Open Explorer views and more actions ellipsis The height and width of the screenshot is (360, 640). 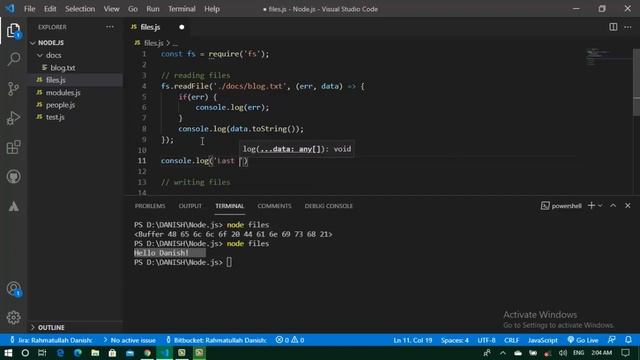coord(110,27)
